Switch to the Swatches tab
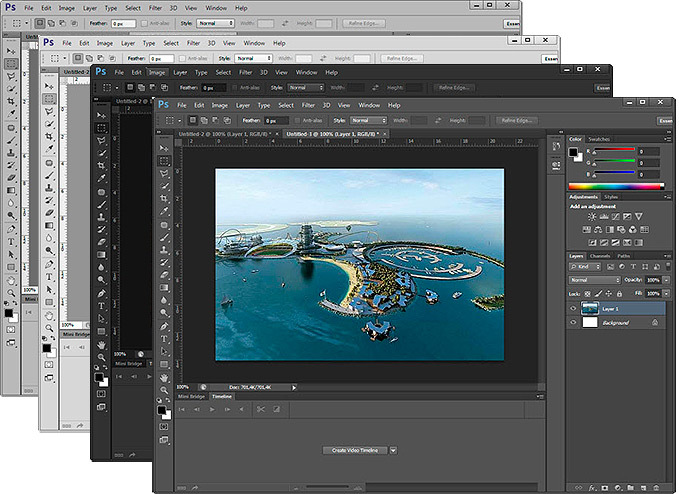This screenshot has width=679, height=494. 599,139
